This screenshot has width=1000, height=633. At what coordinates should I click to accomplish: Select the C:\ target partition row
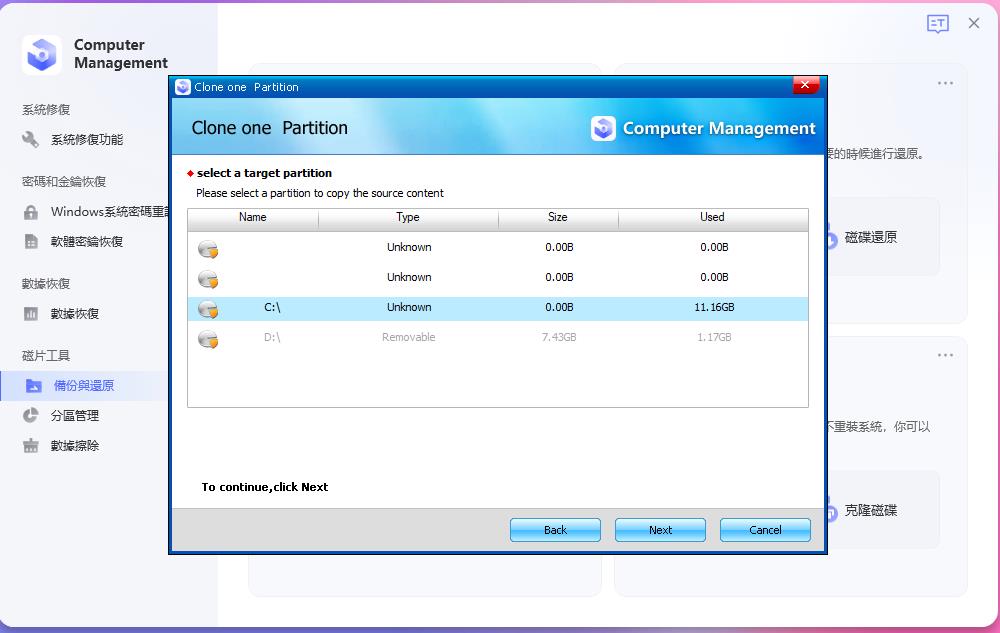497,308
